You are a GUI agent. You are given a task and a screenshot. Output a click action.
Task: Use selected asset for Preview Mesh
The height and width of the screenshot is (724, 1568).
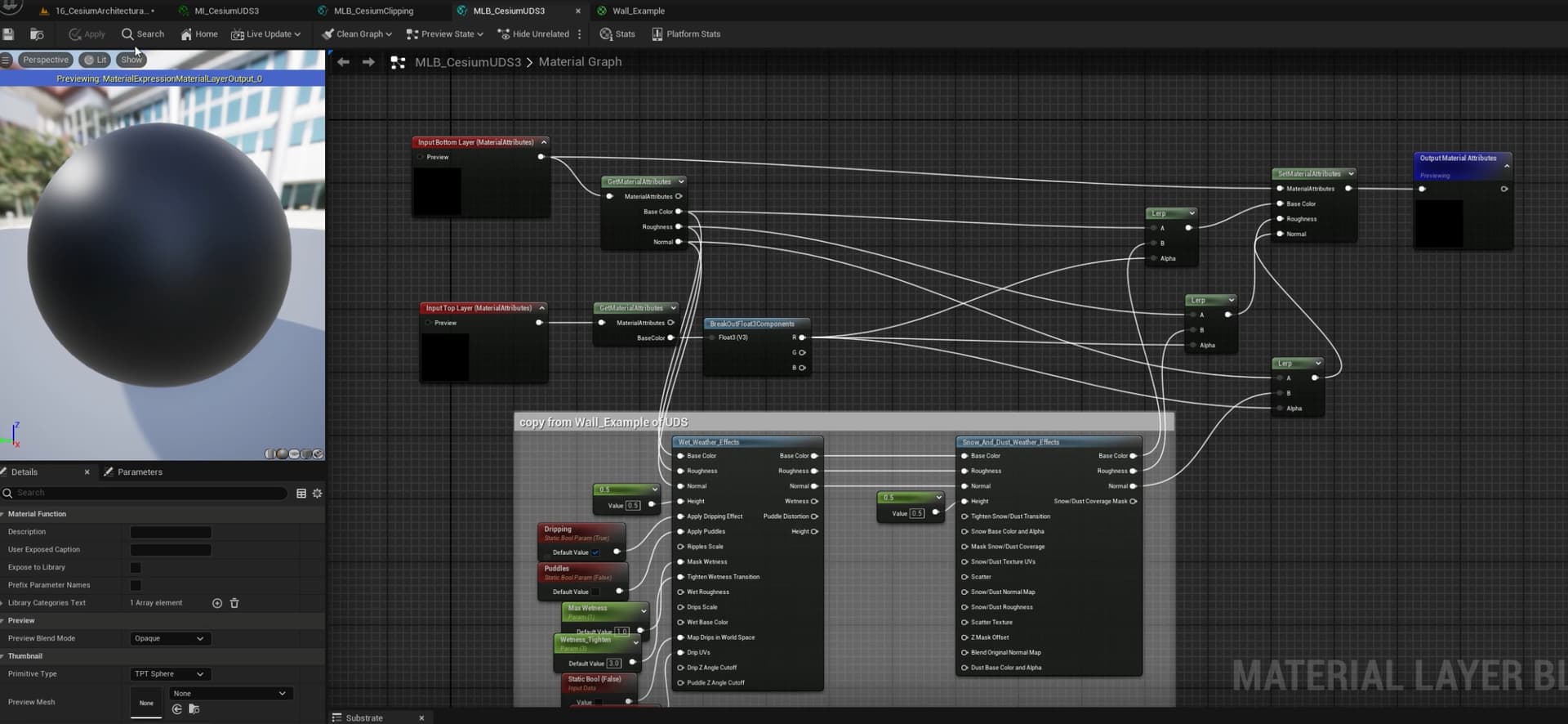(177, 709)
